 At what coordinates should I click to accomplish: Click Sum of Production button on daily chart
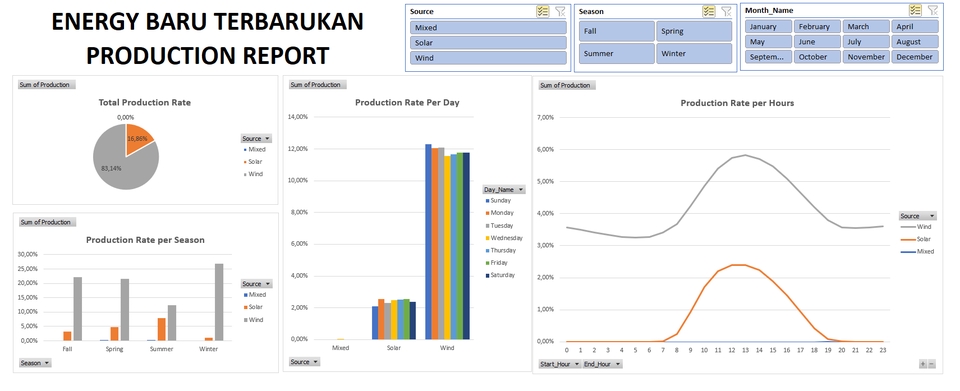318,85
